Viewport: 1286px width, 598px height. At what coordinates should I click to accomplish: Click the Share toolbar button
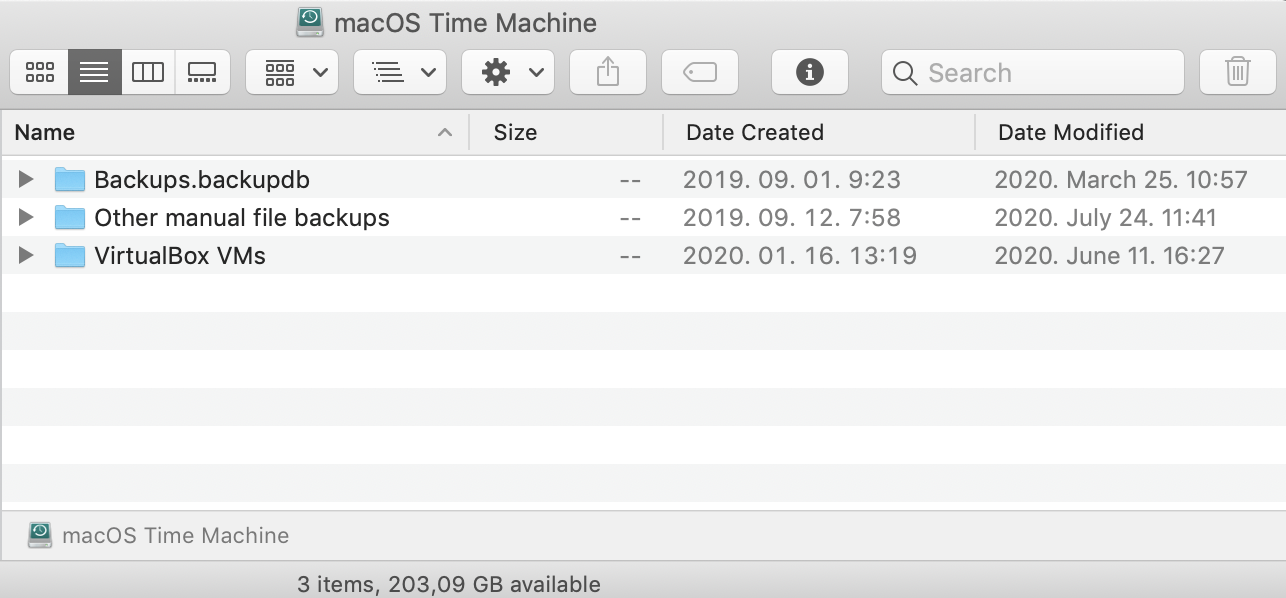(x=608, y=72)
